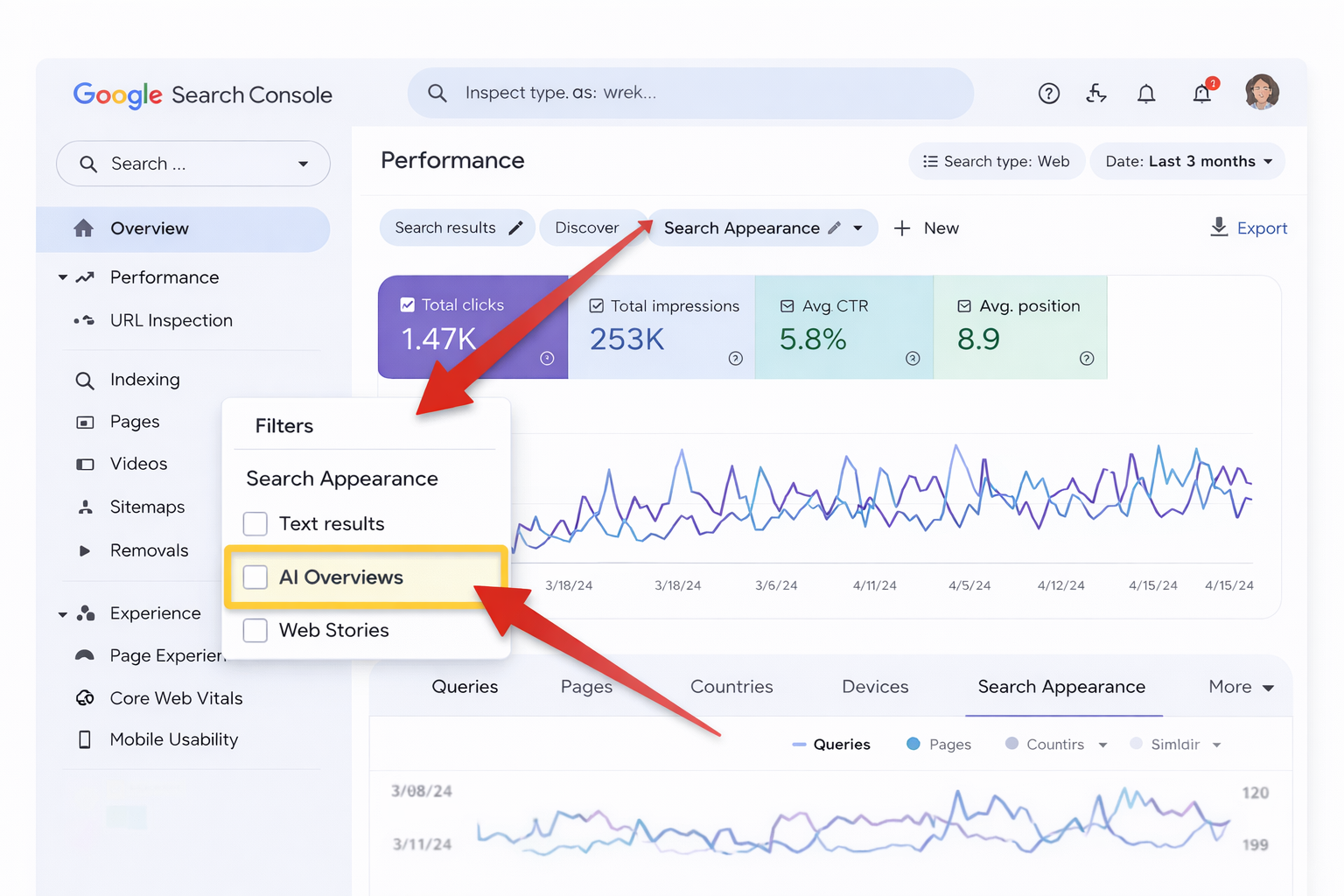Image resolution: width=1344 pixels, height=896 pixels.
Task: Click URL Inspection label in sidebar
Action: [171, 320]
